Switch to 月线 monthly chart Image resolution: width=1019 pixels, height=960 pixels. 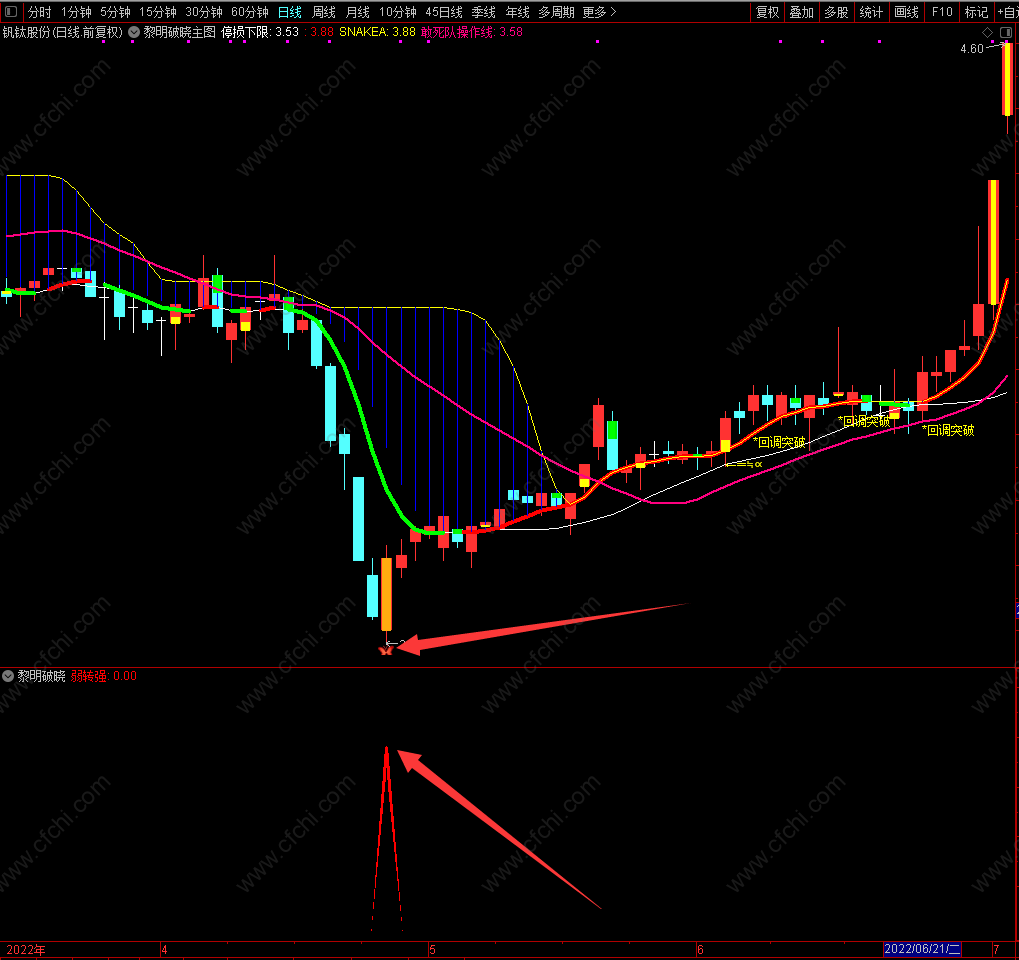[x=357, y=12]
